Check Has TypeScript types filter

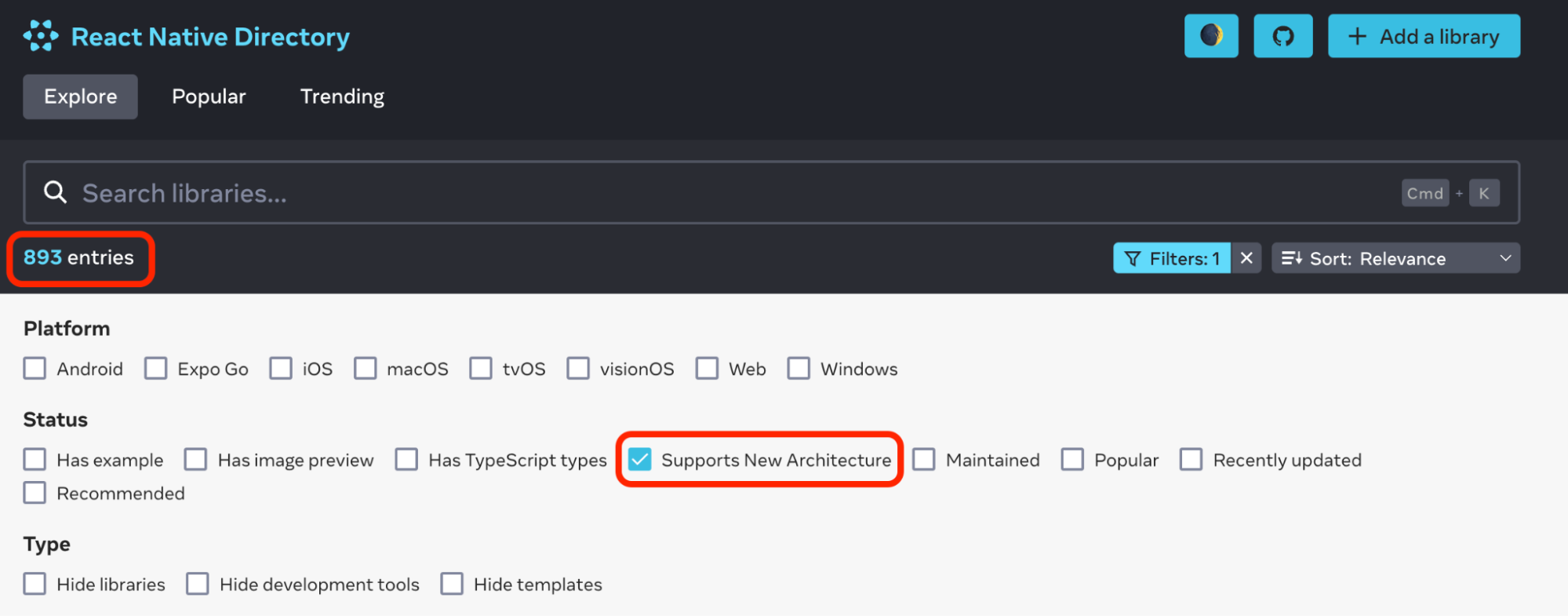click(406, 459)
